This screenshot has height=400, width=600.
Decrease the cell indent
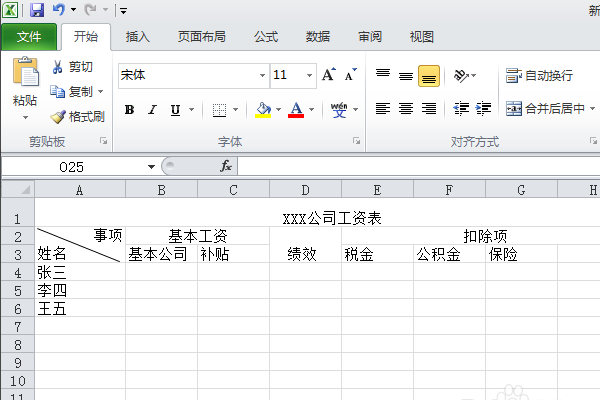(461, 109)
